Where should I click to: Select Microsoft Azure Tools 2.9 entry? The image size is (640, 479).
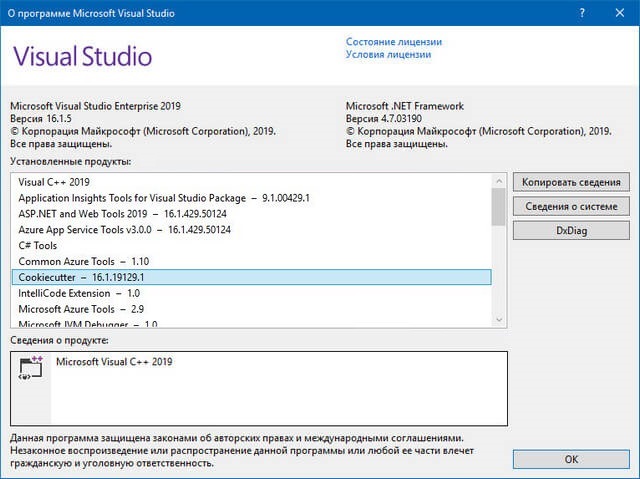click(80, 309)
